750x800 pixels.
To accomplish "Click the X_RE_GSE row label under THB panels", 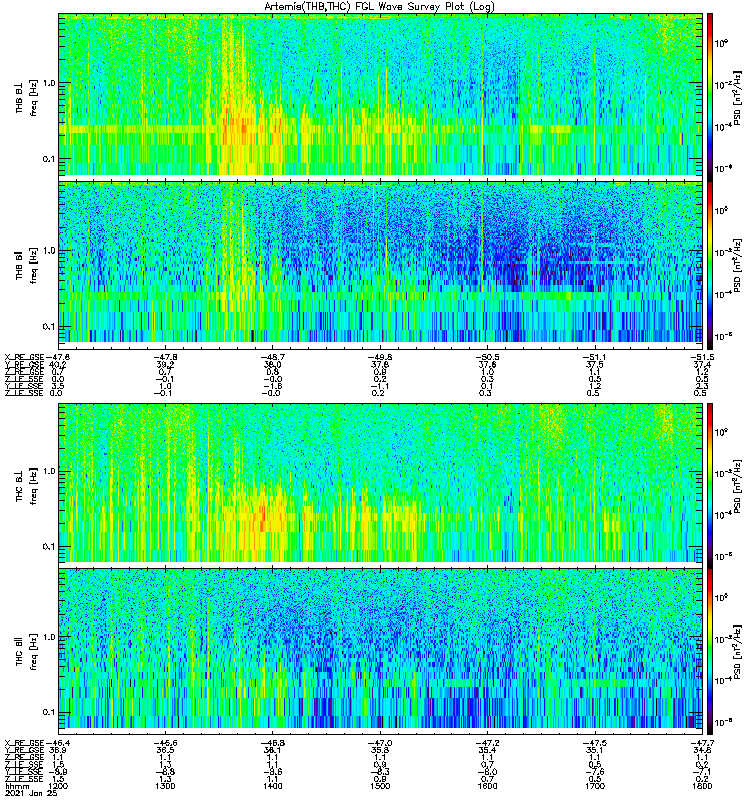I will click(x=24, y=357).
